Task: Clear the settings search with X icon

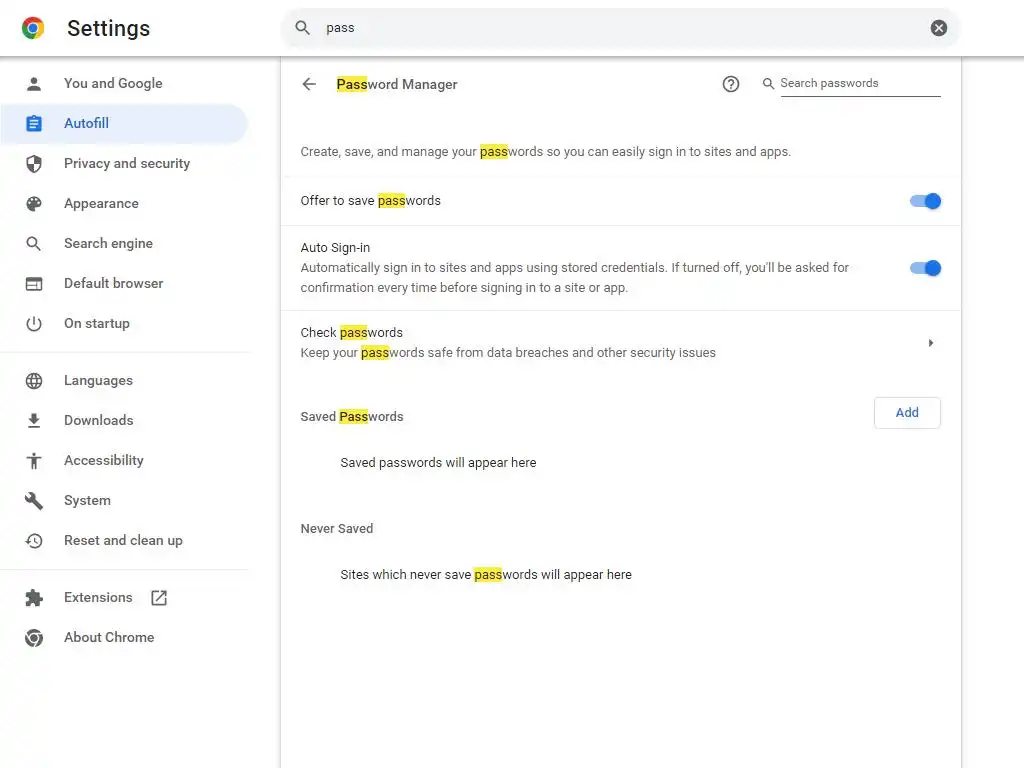Action: [x=938, y=27]
